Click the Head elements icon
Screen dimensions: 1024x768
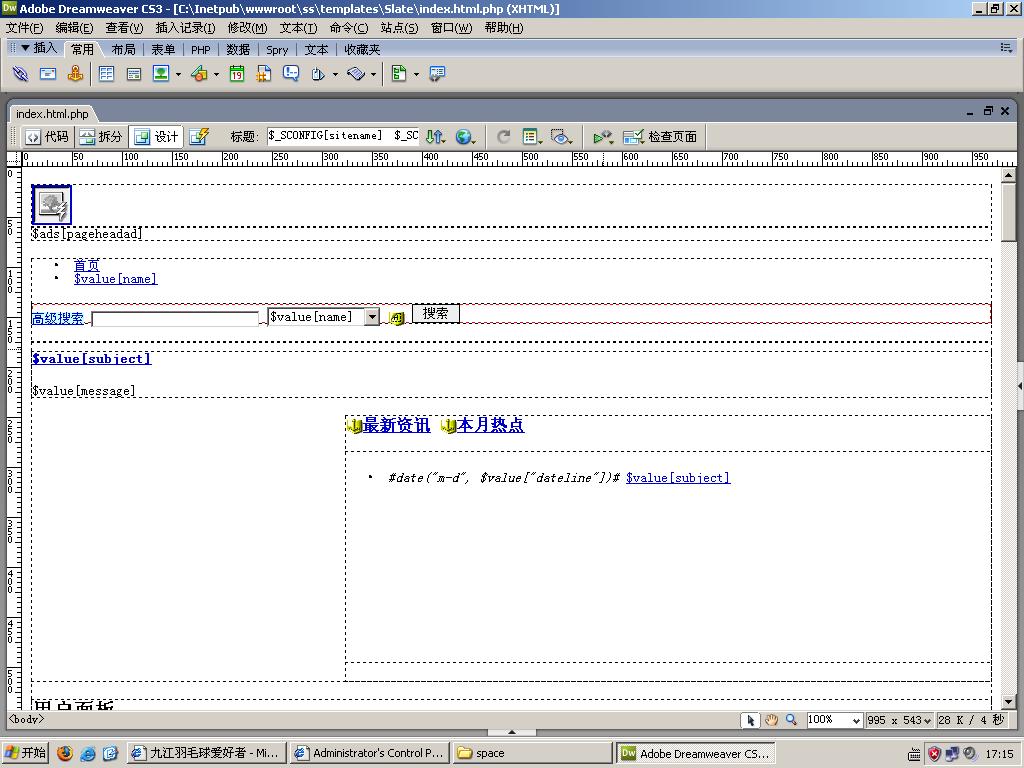(318, 74)
